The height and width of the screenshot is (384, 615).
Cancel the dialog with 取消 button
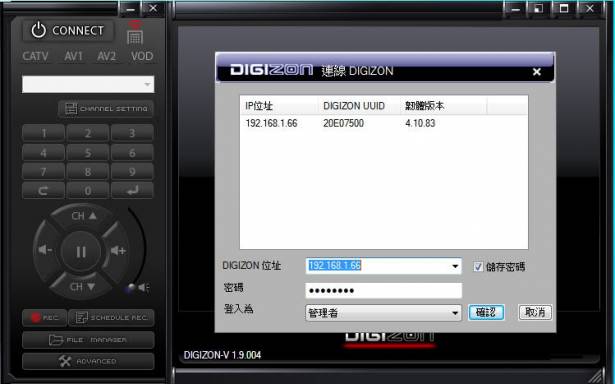(x=535, y=312)
